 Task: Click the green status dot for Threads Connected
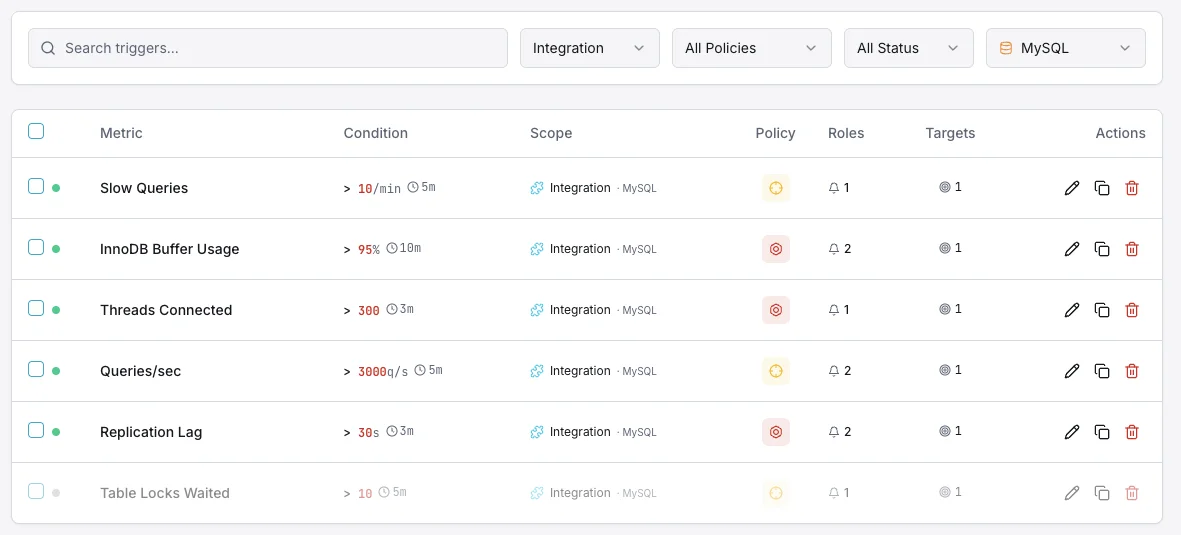pos(56,310)
